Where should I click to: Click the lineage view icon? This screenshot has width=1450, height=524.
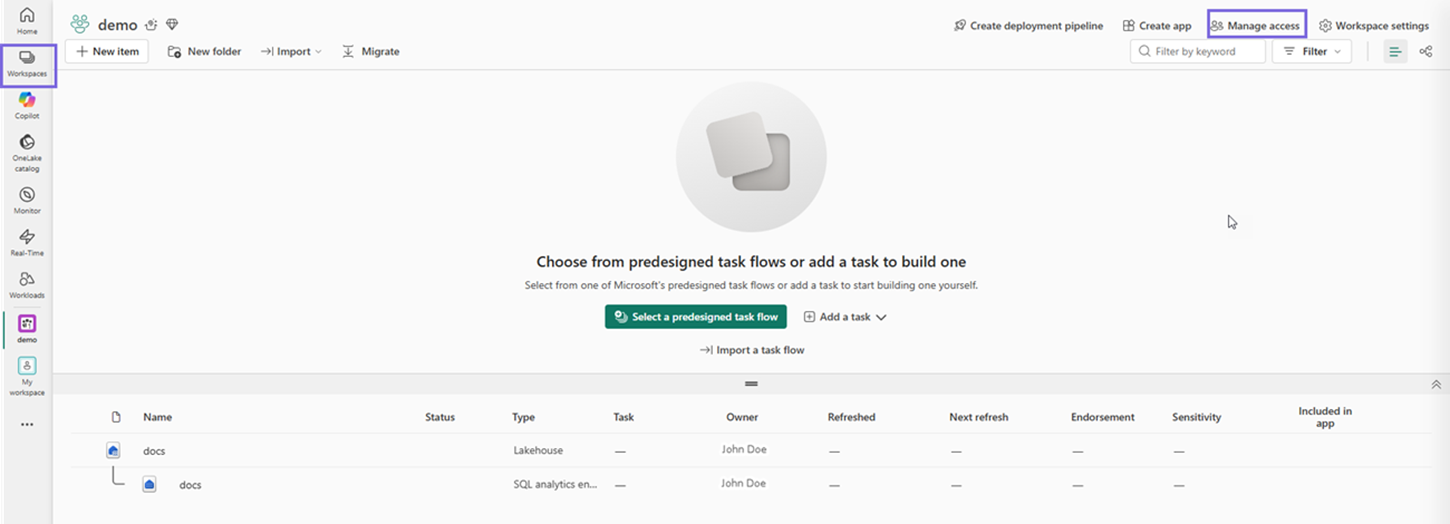1425,51
